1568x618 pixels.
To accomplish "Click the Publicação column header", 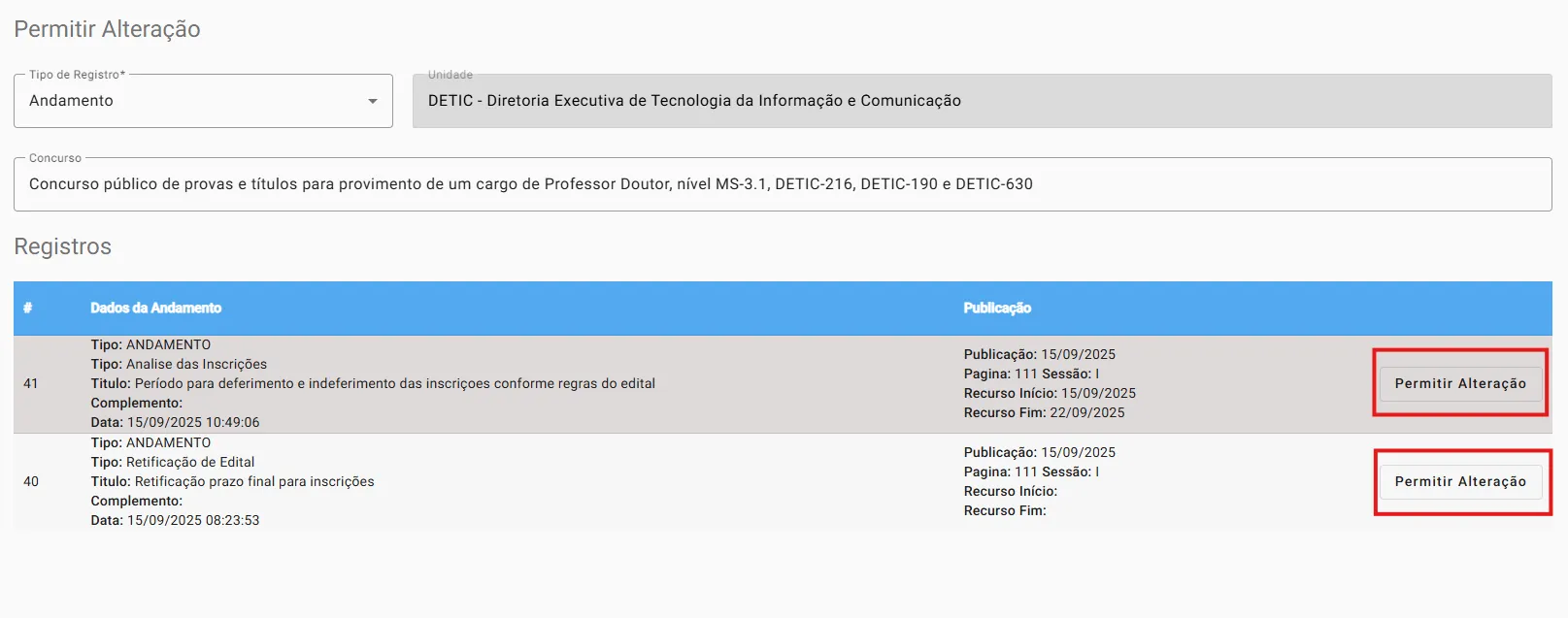I will coord(997,309).
